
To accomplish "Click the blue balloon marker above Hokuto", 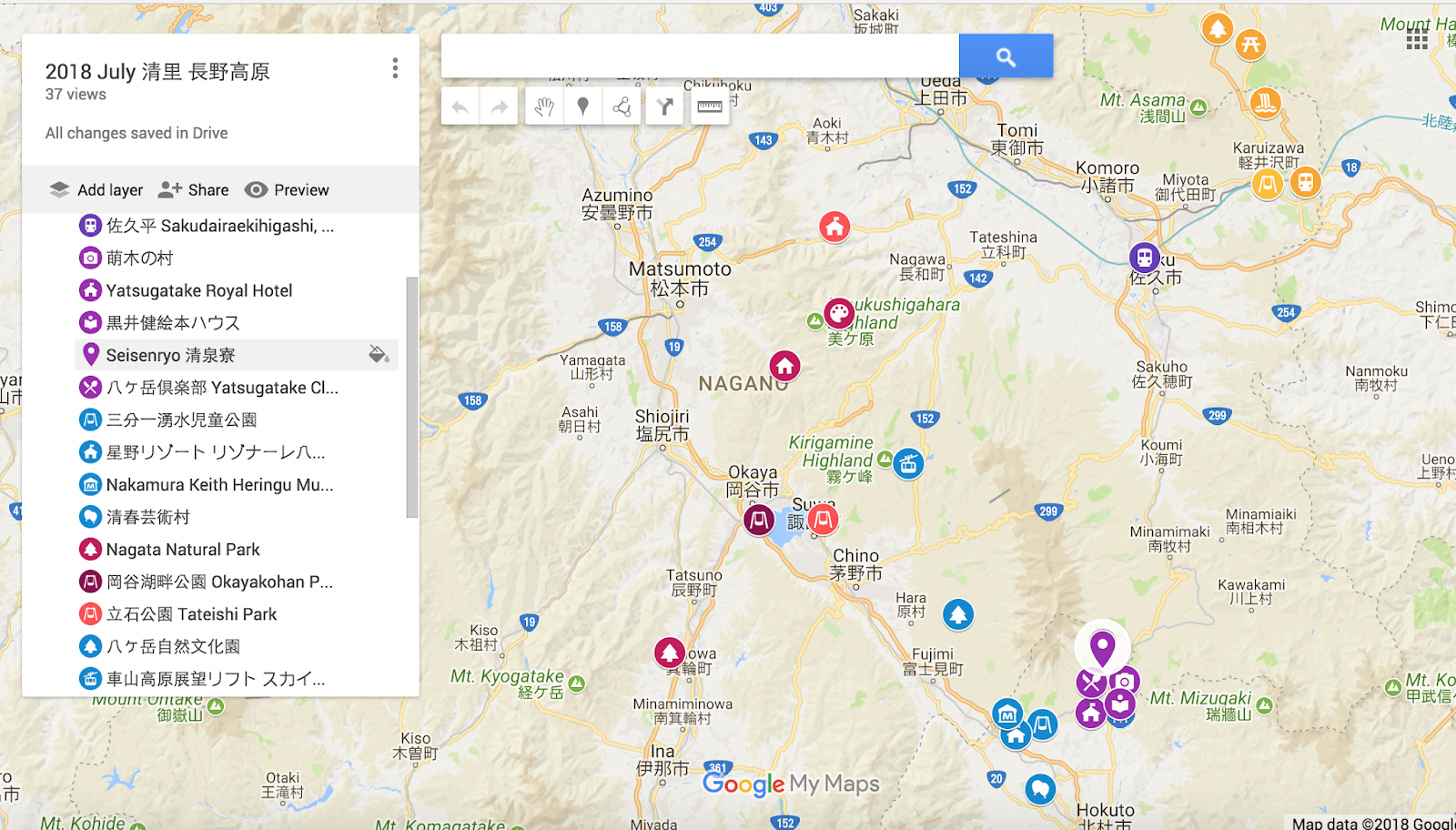I will tap(1039, 789).
